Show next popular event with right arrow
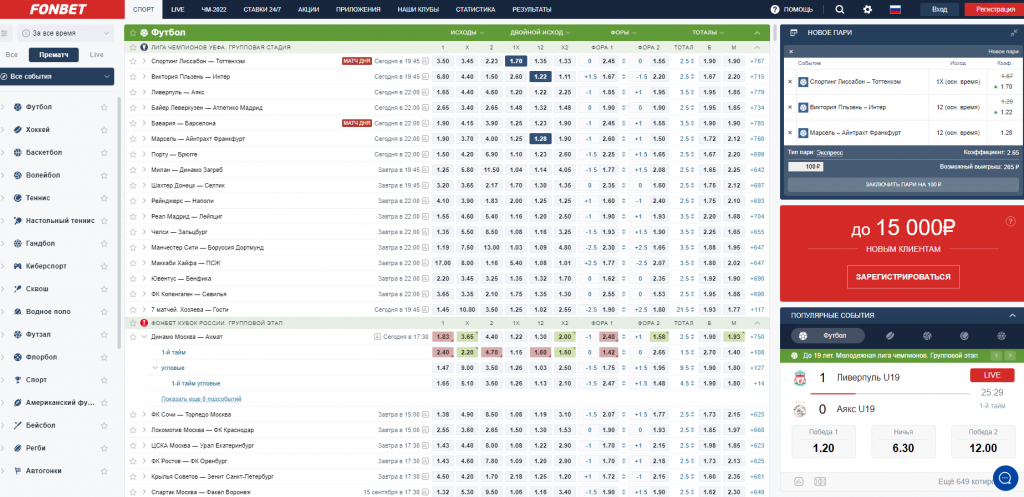The width and height of the screenshot is (1024, 497). click(1009, 355)
